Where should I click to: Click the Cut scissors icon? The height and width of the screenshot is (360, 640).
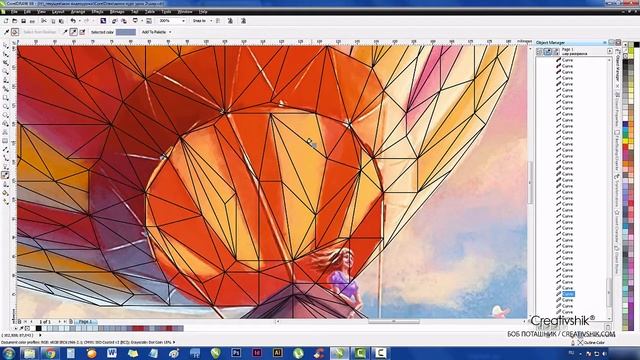click(44, 20)
